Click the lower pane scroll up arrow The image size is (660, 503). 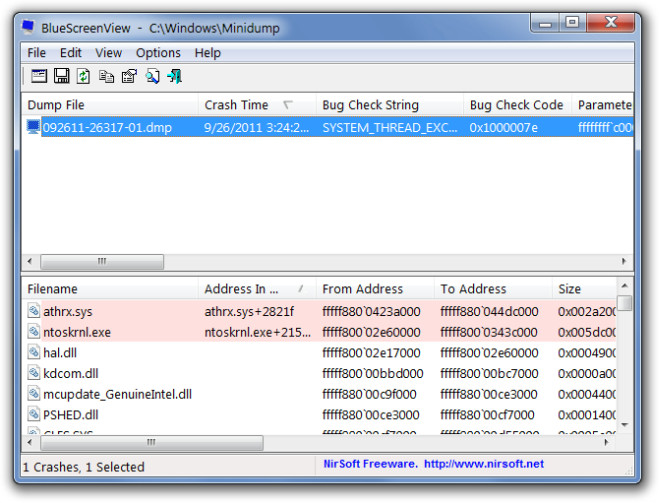(x=625, y=286)
